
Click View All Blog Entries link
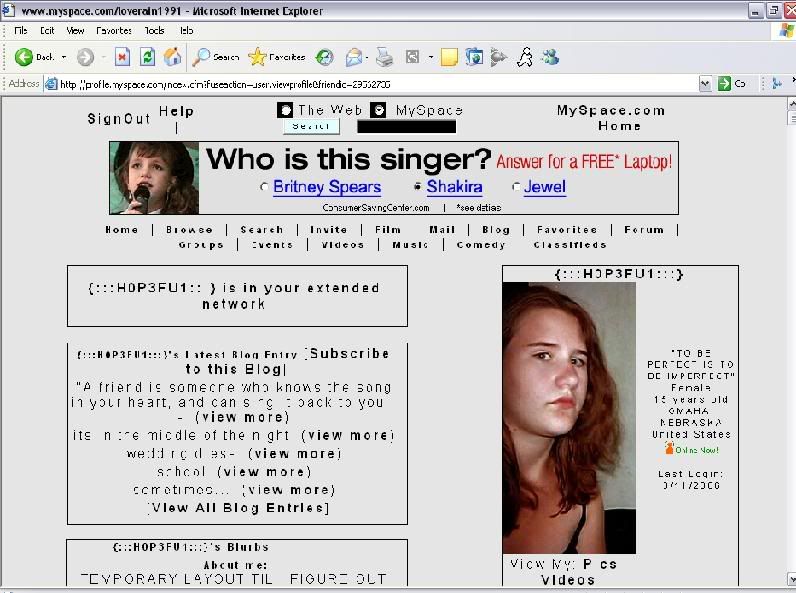(238, 508)
